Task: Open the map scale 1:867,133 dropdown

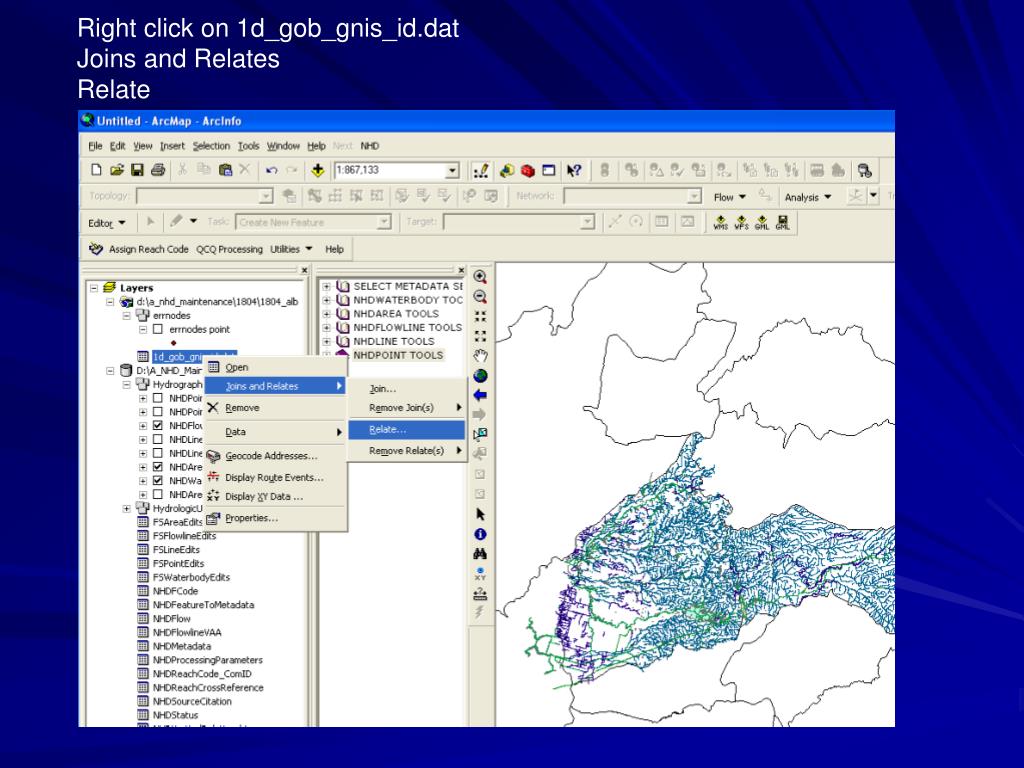Action: pos(452,170)
